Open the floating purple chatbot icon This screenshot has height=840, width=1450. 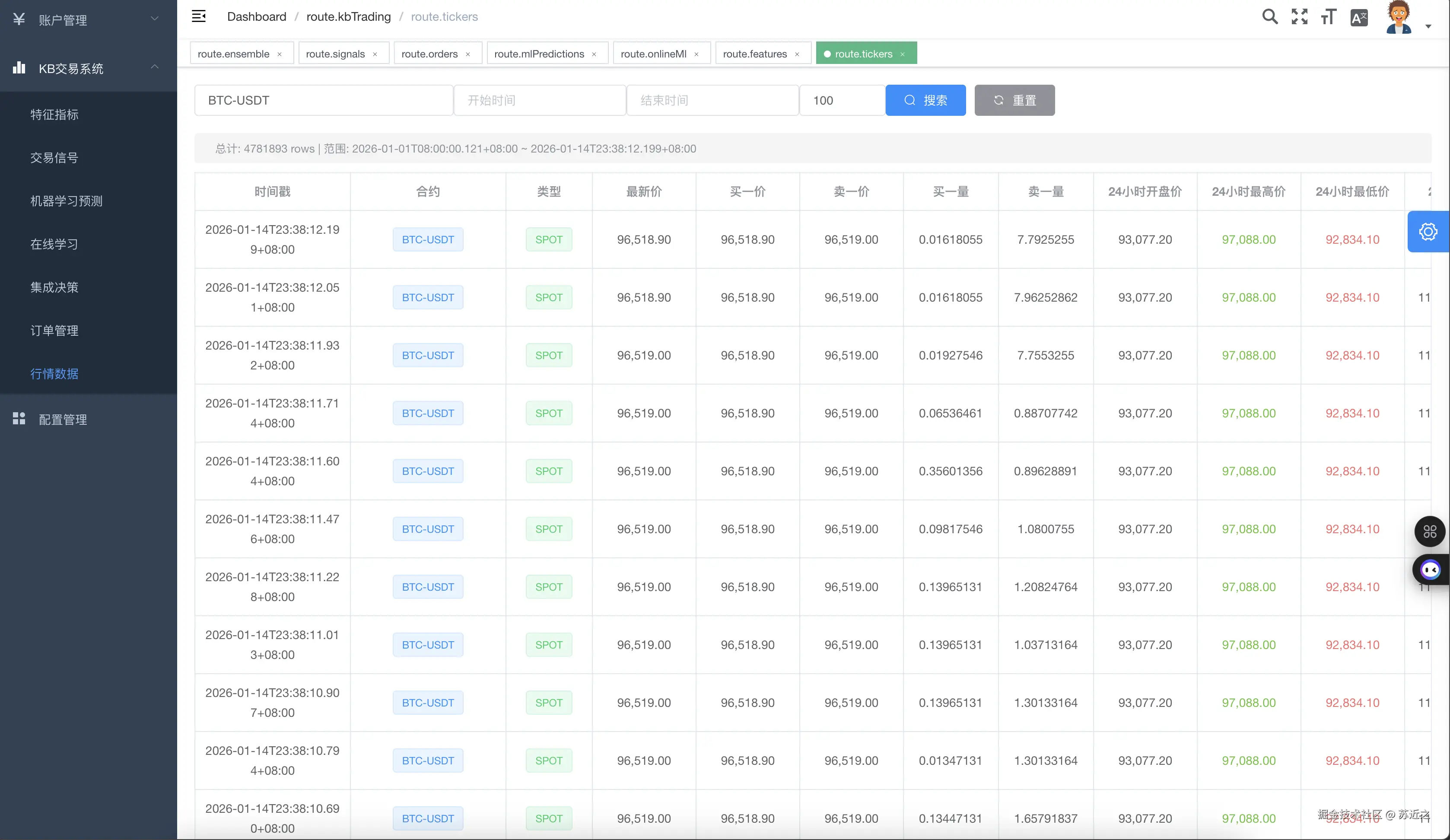pos(1430,570)
